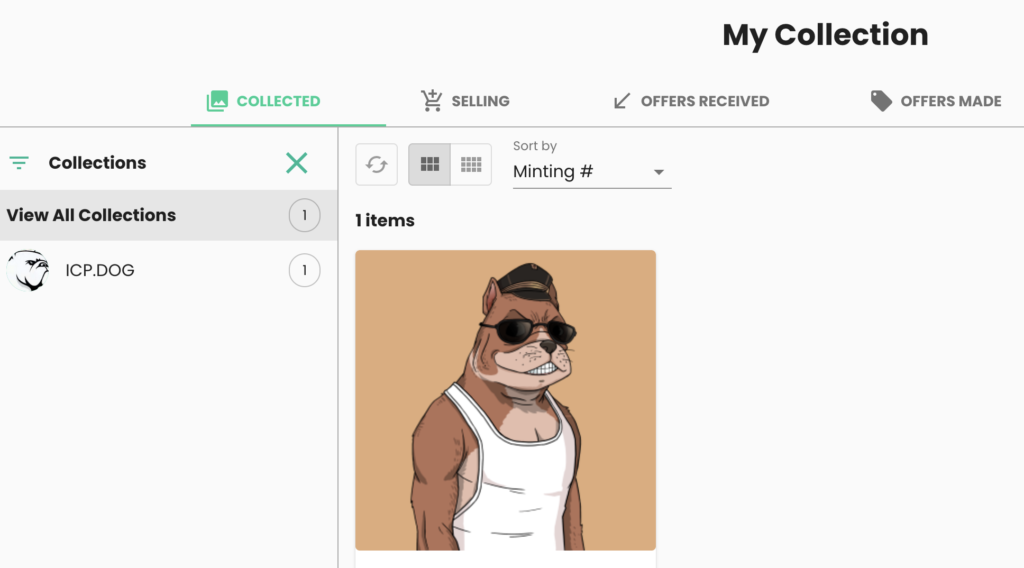This screenshot has height=568, width=1024.
Task: Open the Sort by Minting # dropdown
Action: 592,172
